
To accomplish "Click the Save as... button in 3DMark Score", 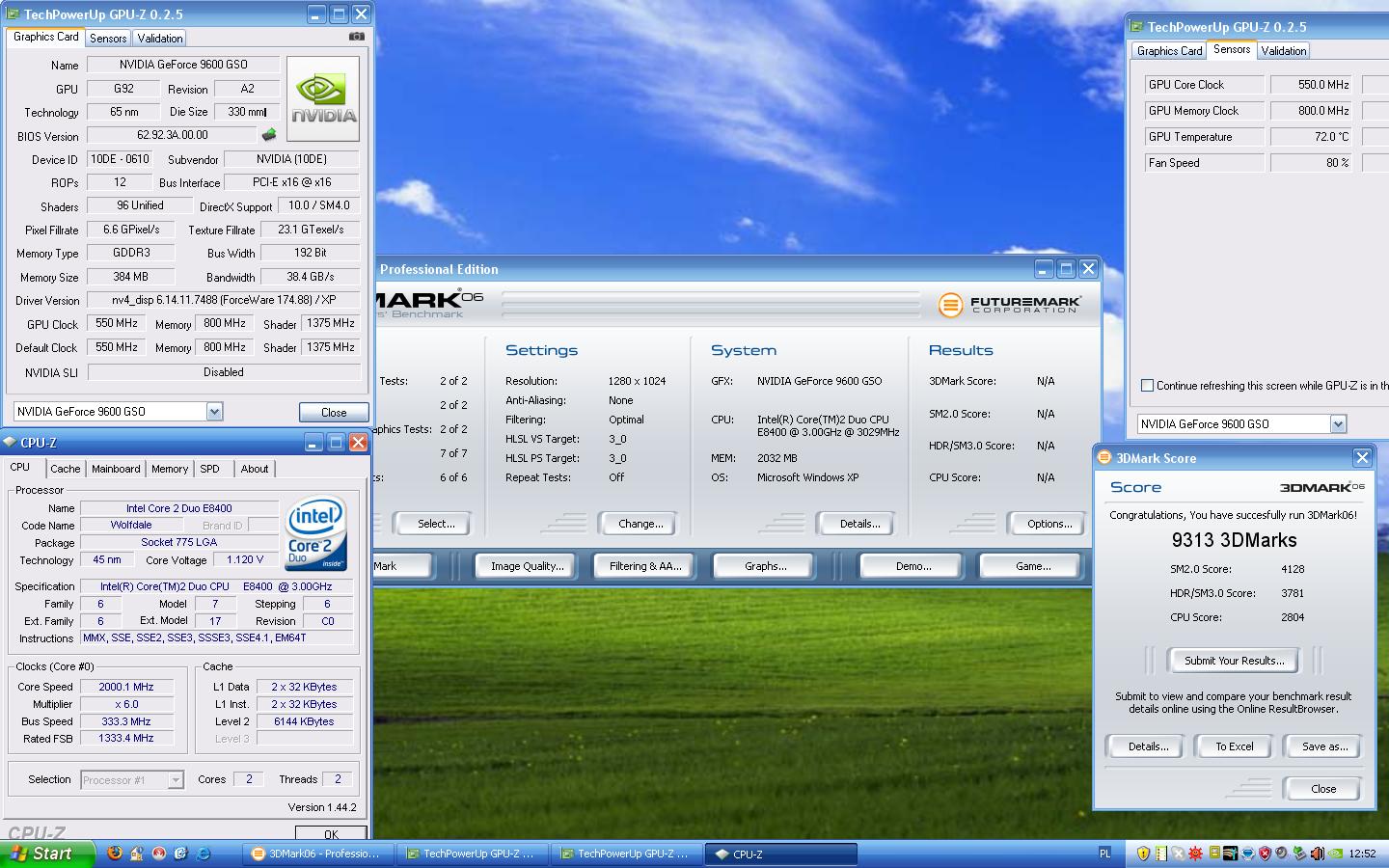I will click(1324, 746).
